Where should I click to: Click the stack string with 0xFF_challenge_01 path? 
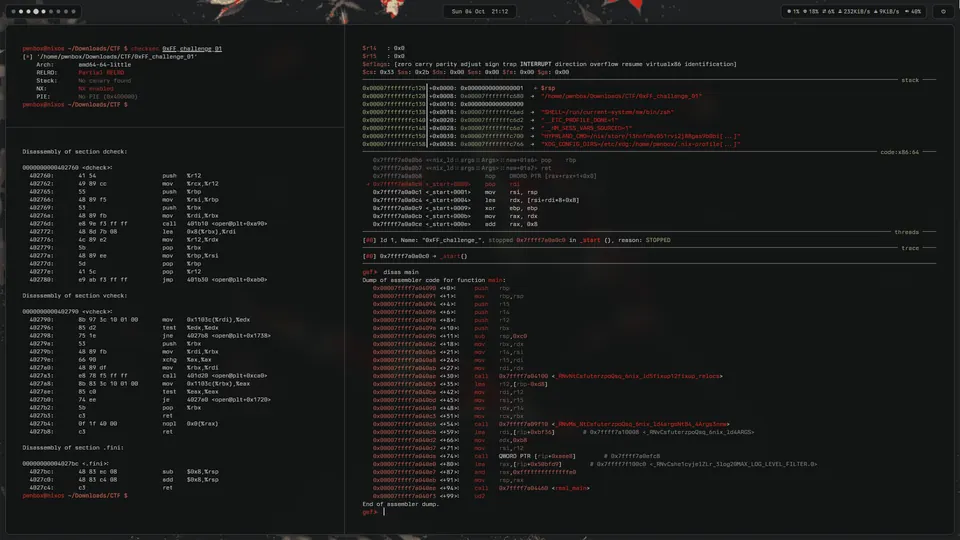(621, 96)
